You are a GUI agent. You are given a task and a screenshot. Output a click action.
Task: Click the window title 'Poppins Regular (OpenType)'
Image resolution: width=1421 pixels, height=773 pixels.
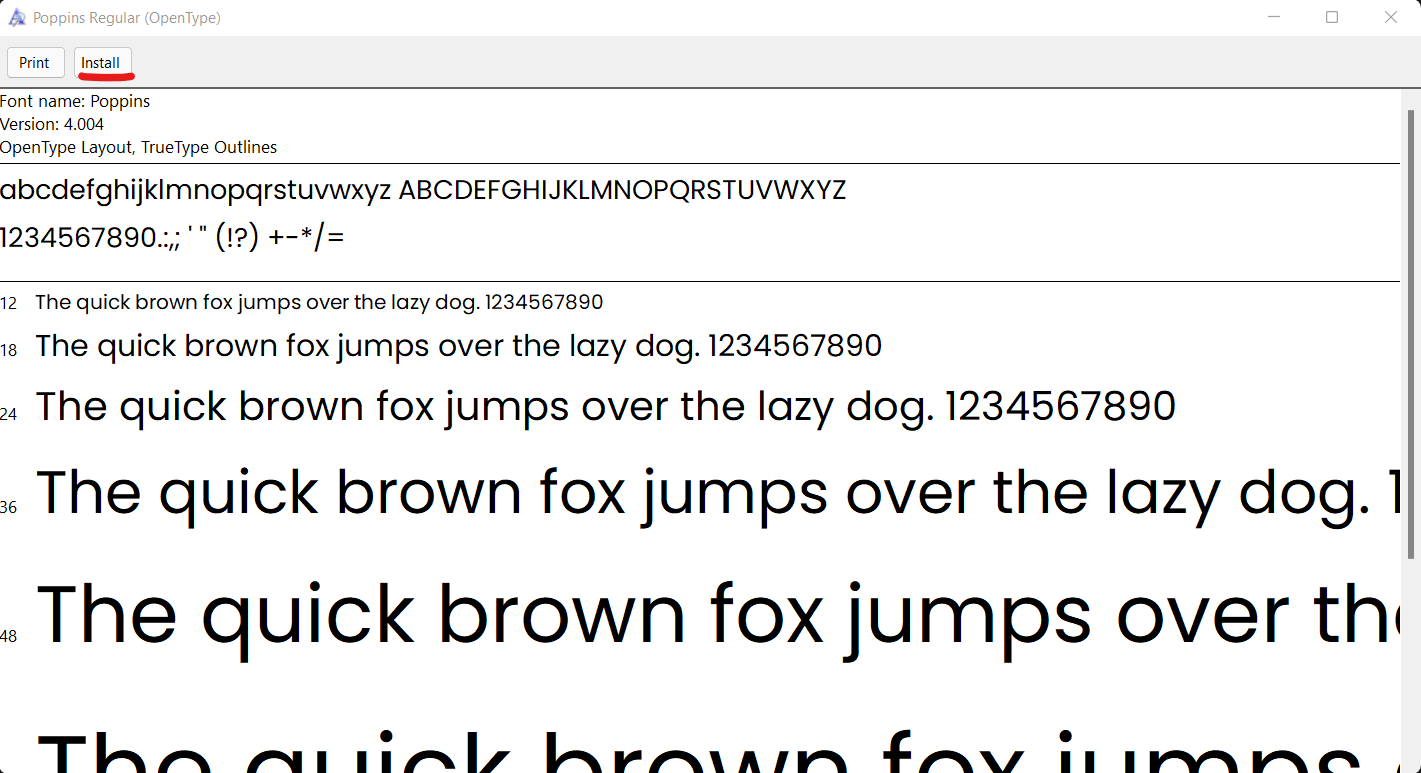(127, 18)
